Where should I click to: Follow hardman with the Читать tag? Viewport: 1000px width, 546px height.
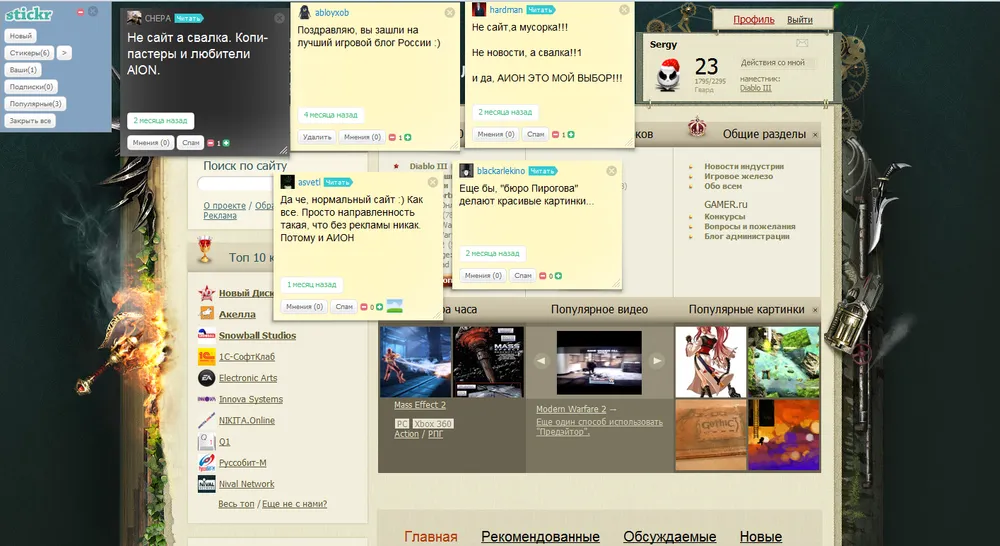[541, 10]
